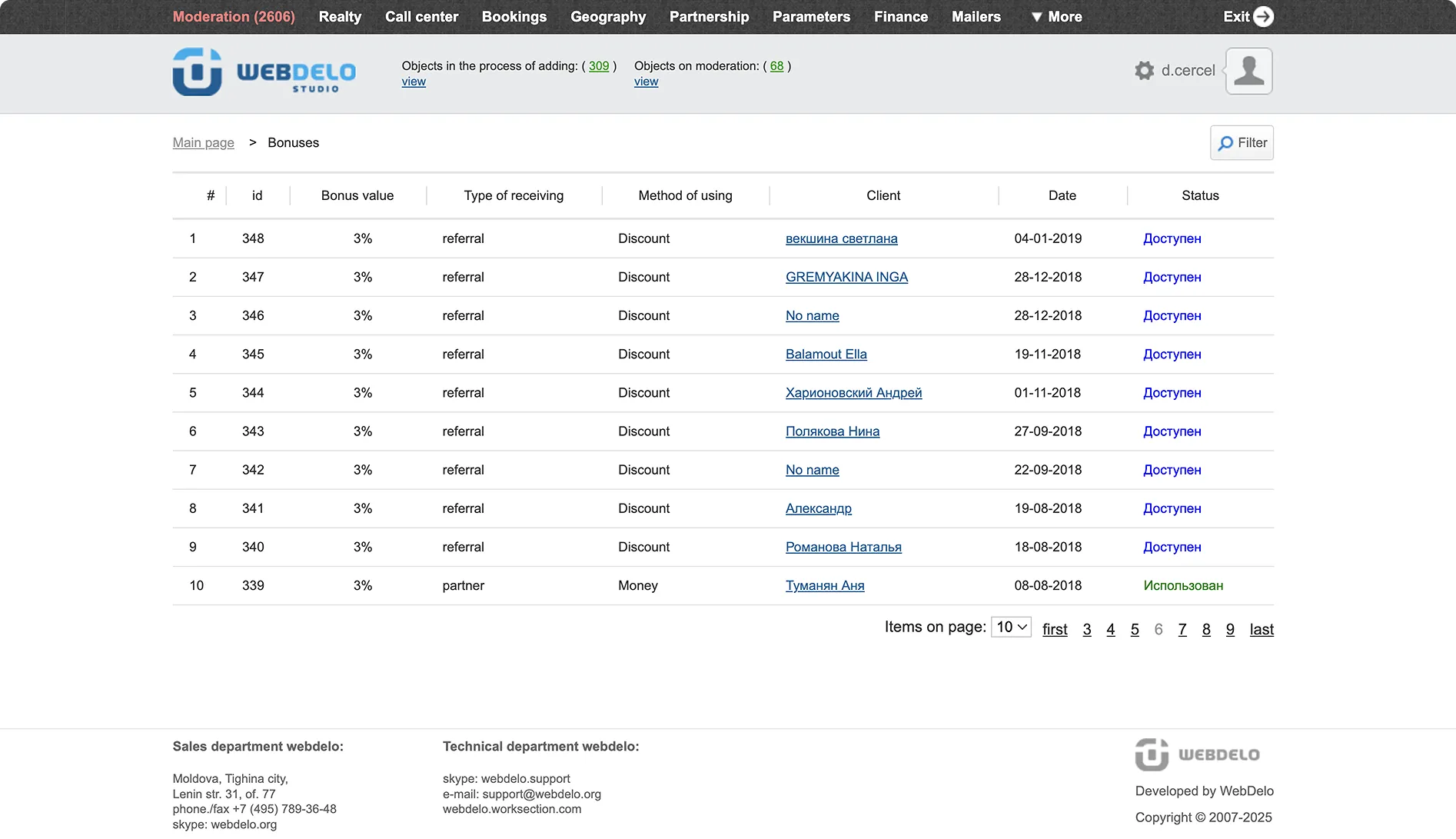Open the Moderation (2606) menu
The width and height of the screenshot is (1456, 839).
coord(234,16)
